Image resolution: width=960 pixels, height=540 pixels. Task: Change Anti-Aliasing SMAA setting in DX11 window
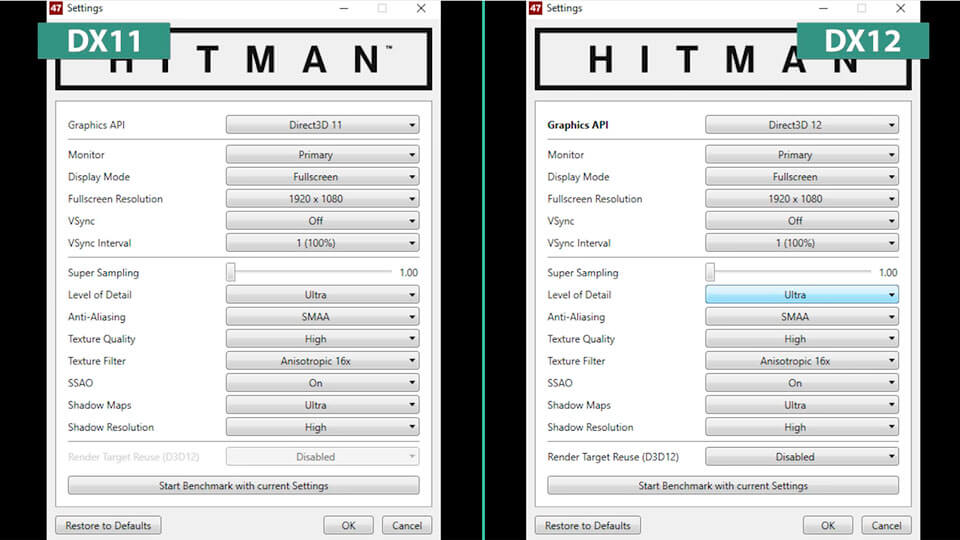323,317
